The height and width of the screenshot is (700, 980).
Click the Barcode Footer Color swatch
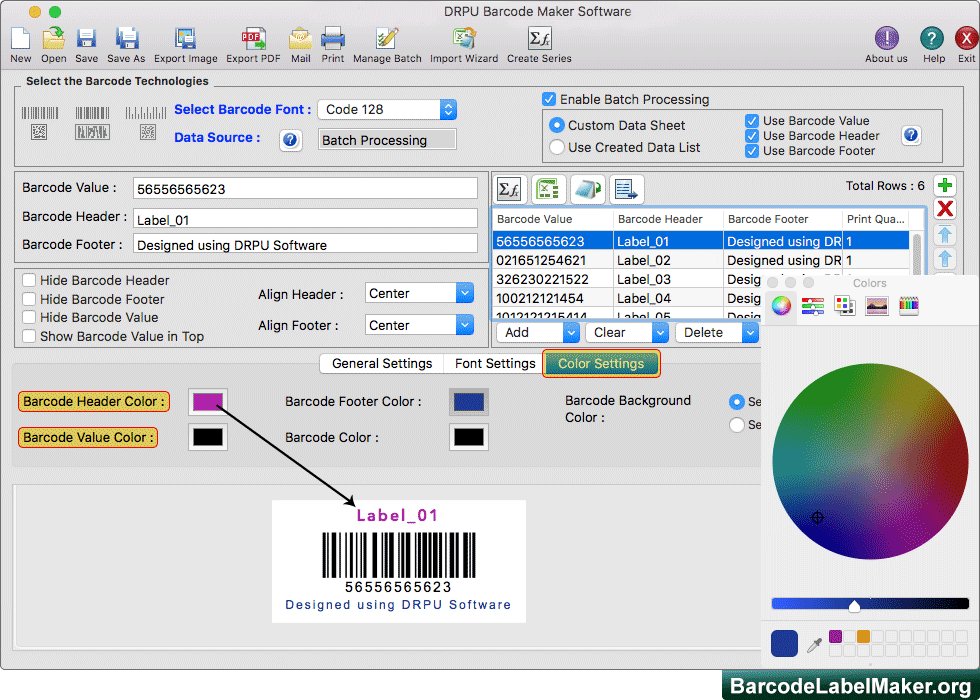pos(469,402)
